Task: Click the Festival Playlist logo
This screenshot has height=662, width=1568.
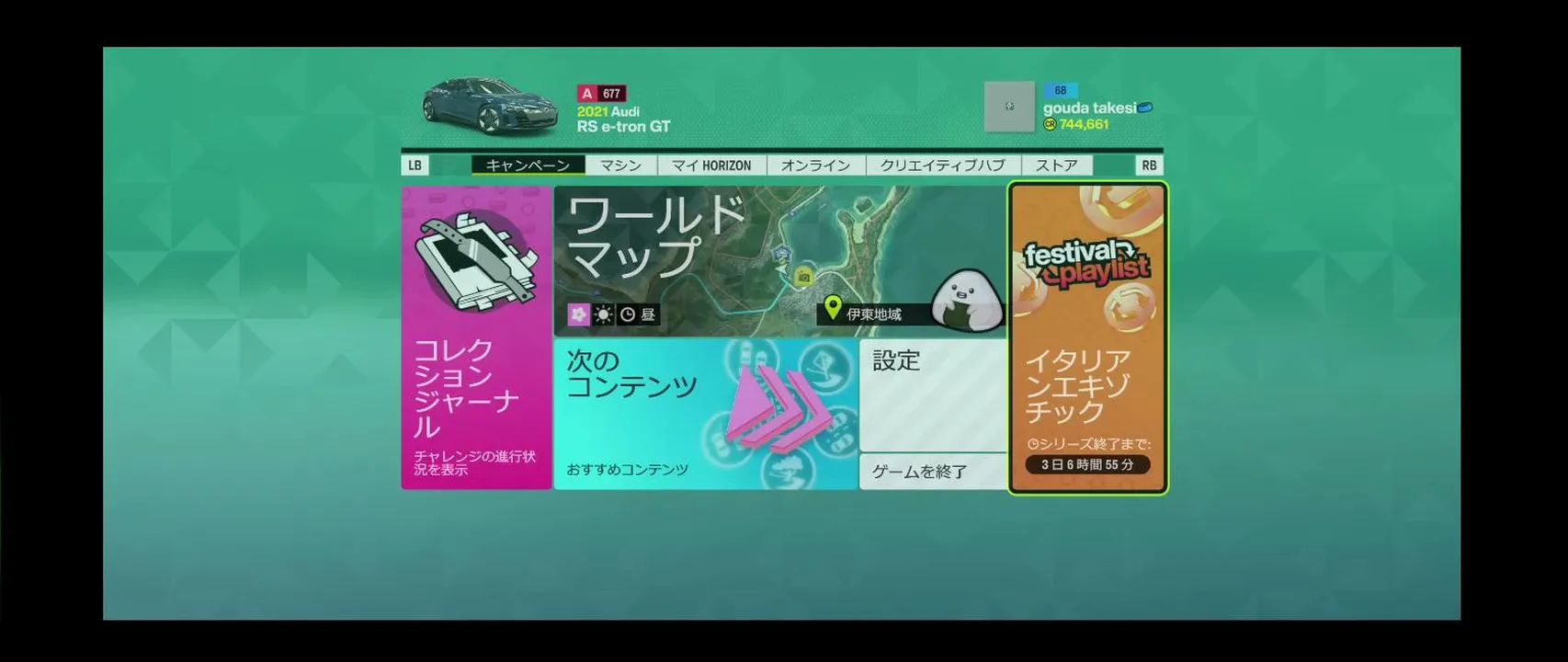Action: point(1087,264)
